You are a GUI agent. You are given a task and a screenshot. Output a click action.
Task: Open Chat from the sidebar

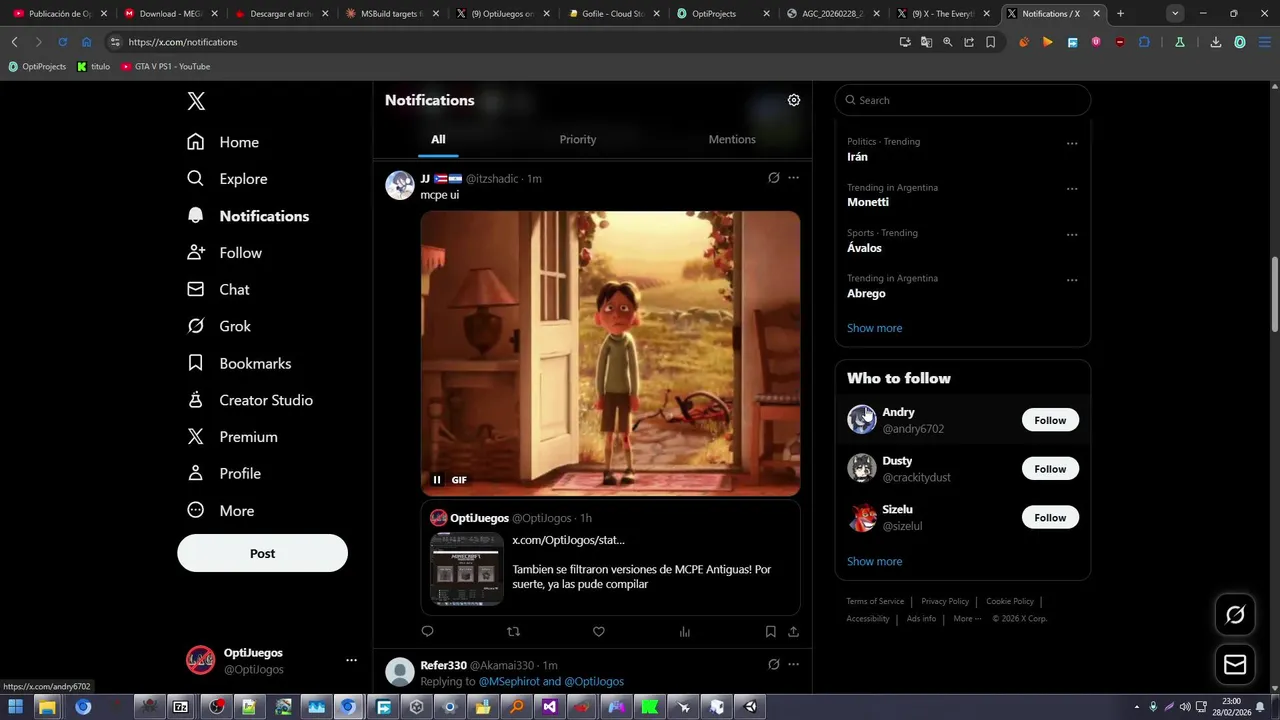[x=218, y=289]
